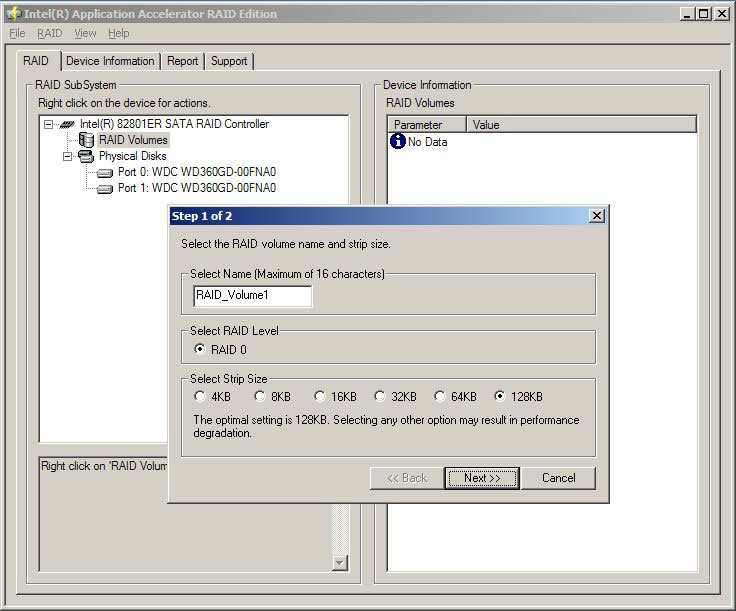Click the Physical Disks stack icon
The image size is (736, 611).
tap(86, 156)
